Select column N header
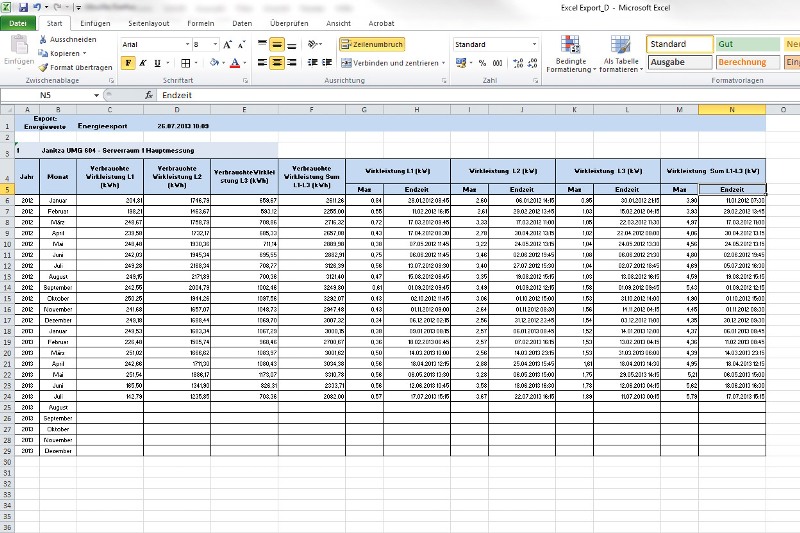The height and width of the screenshot is (533, 800). 732,110
